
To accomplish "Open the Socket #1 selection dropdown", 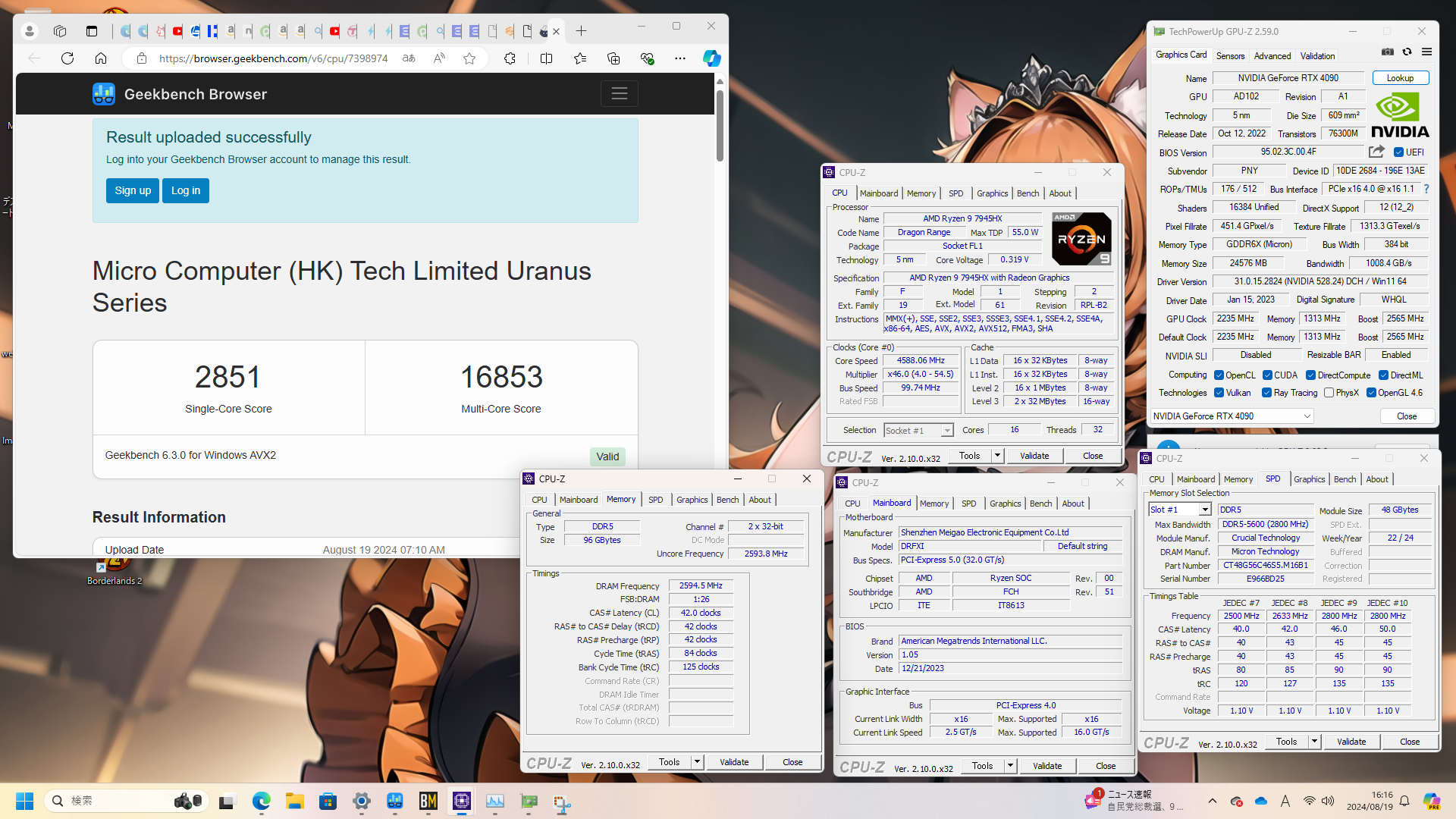I will [918, 431].
